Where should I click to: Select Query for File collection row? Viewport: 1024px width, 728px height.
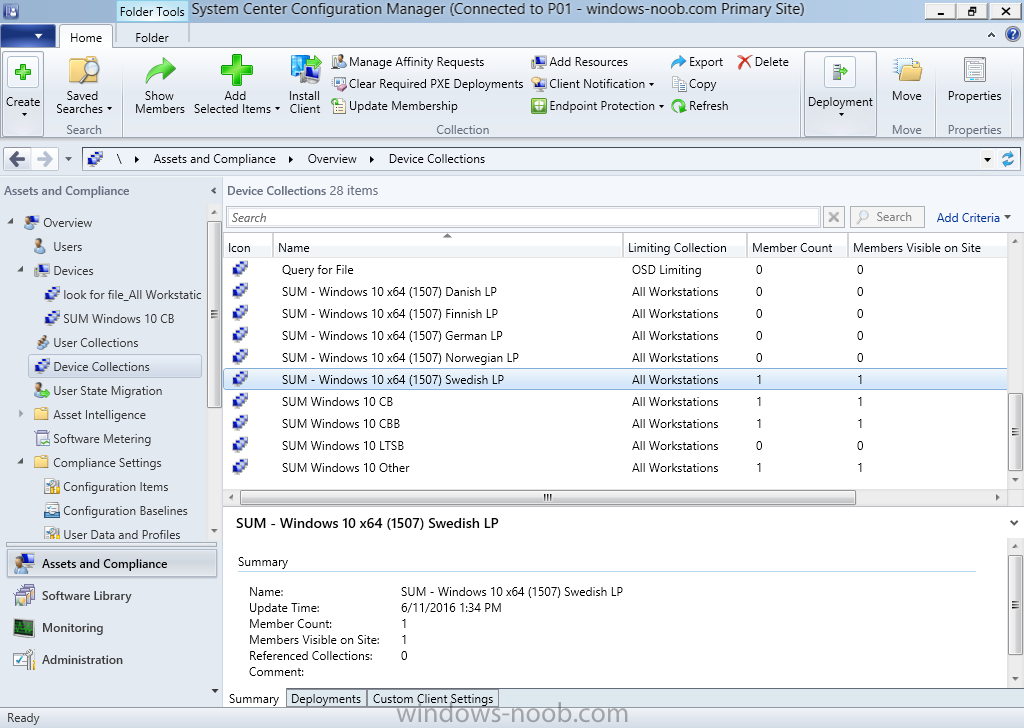pos(614,270)
